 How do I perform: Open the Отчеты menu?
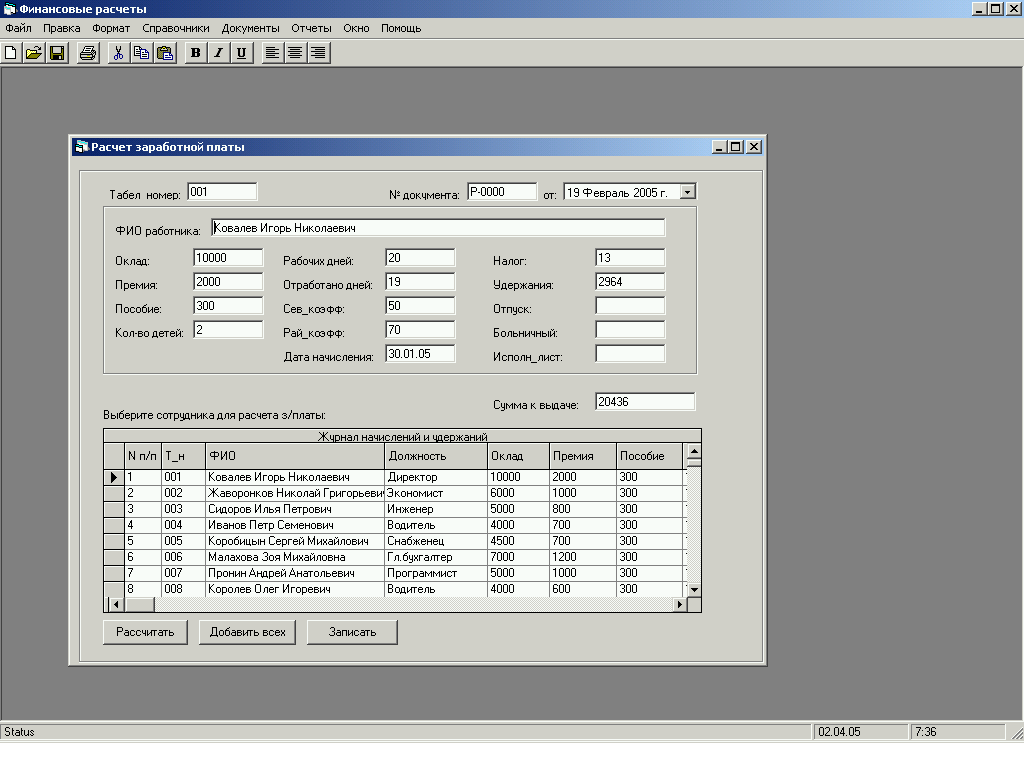[312, 28]
